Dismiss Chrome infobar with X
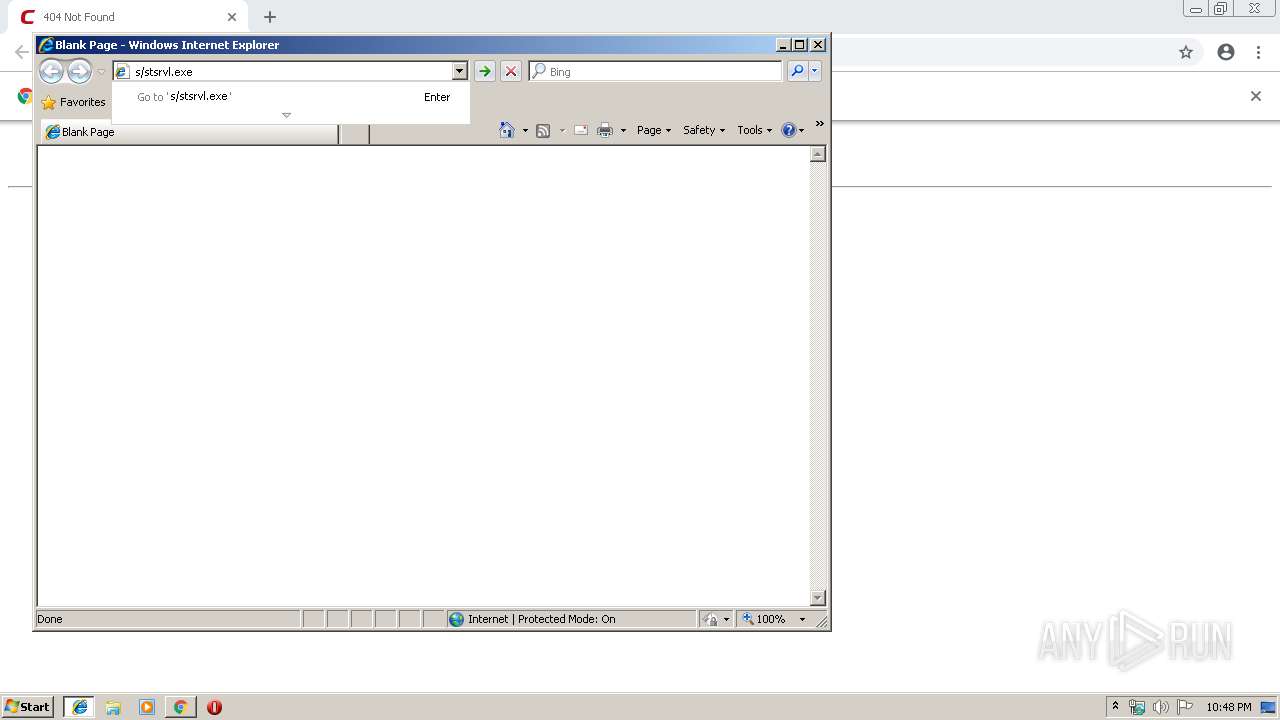 [x=1256, y=96]
